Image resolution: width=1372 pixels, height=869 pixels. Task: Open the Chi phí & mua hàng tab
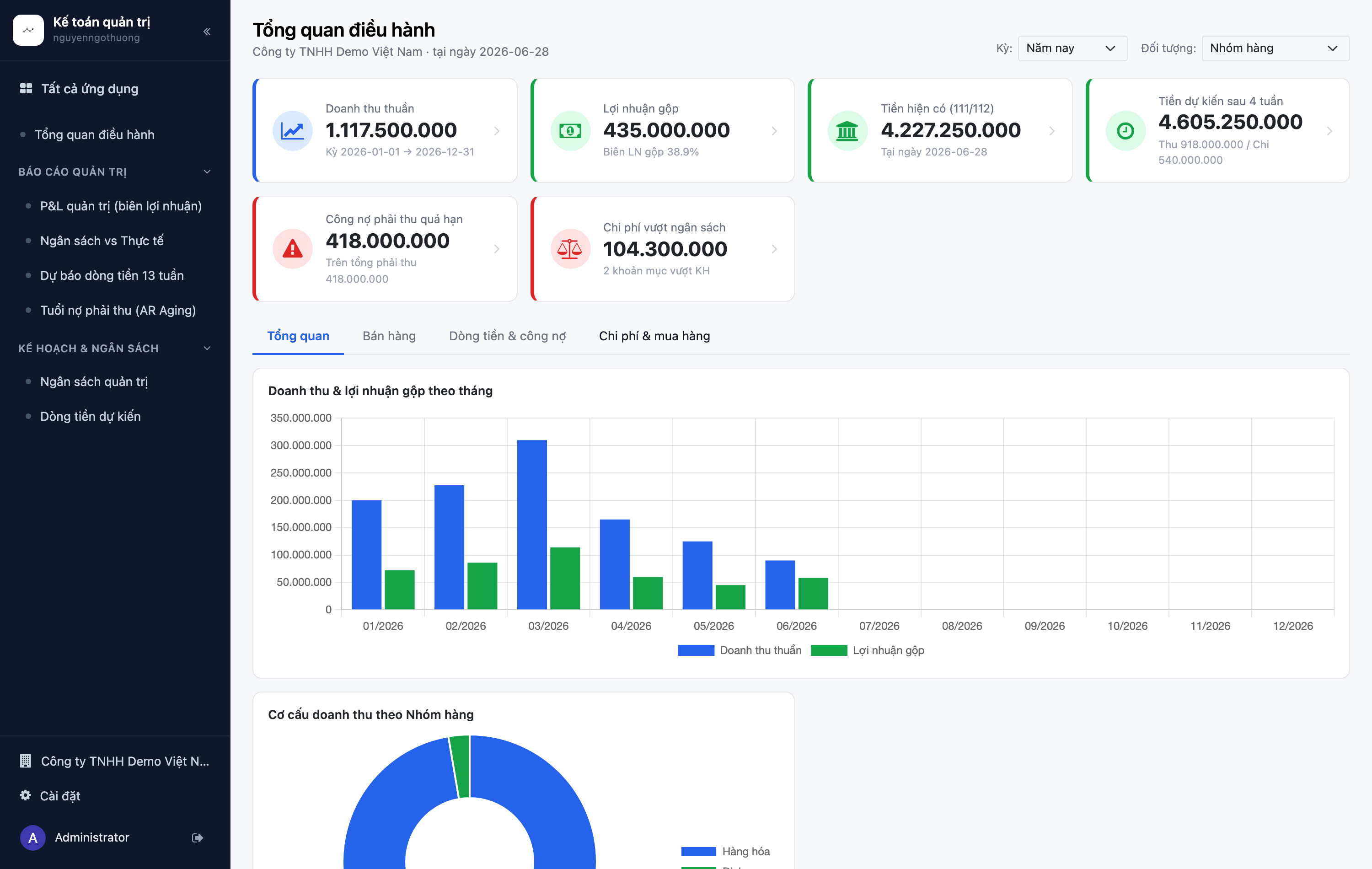654,336
